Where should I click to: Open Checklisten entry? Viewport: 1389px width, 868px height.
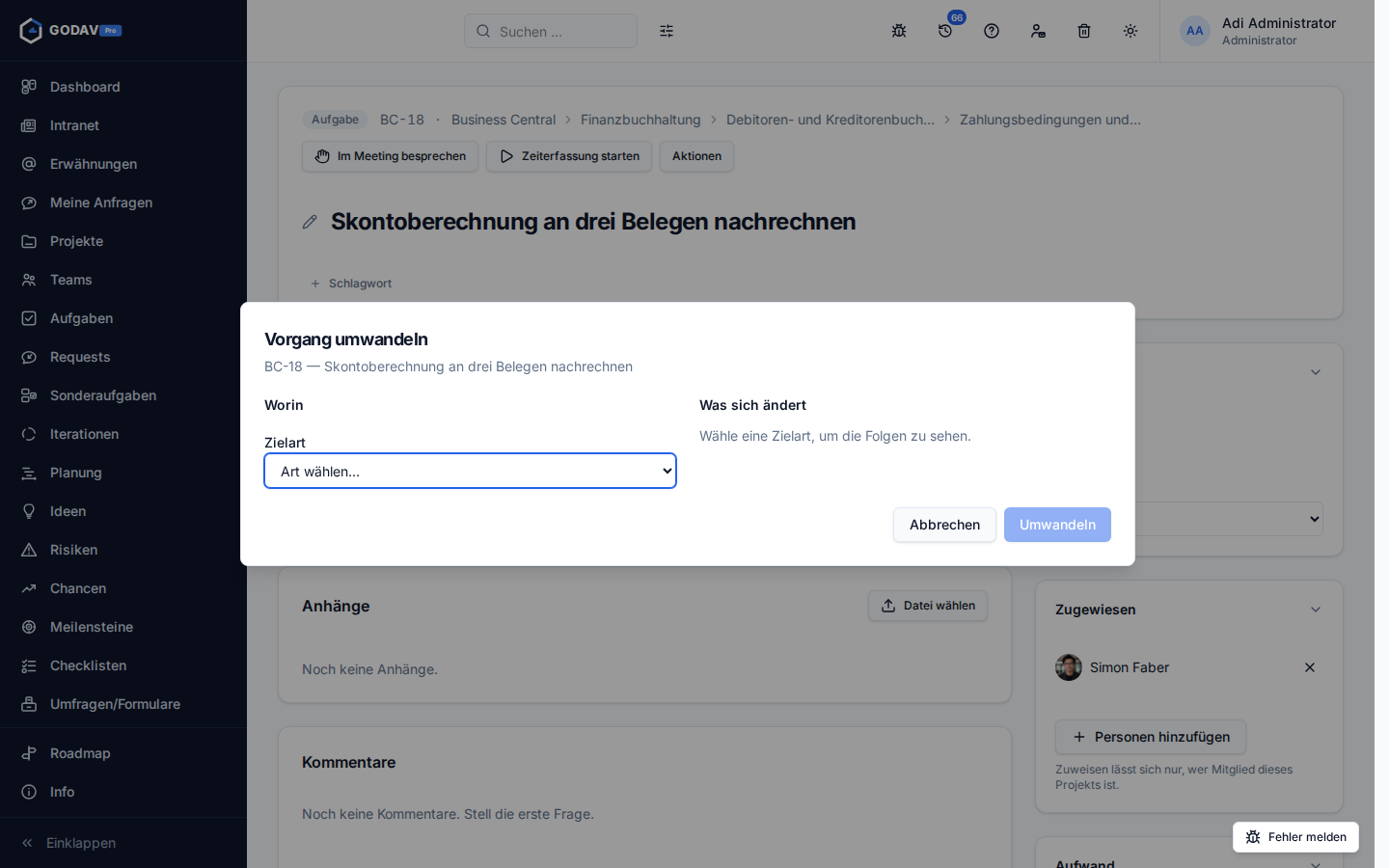[x=123, y=665]
